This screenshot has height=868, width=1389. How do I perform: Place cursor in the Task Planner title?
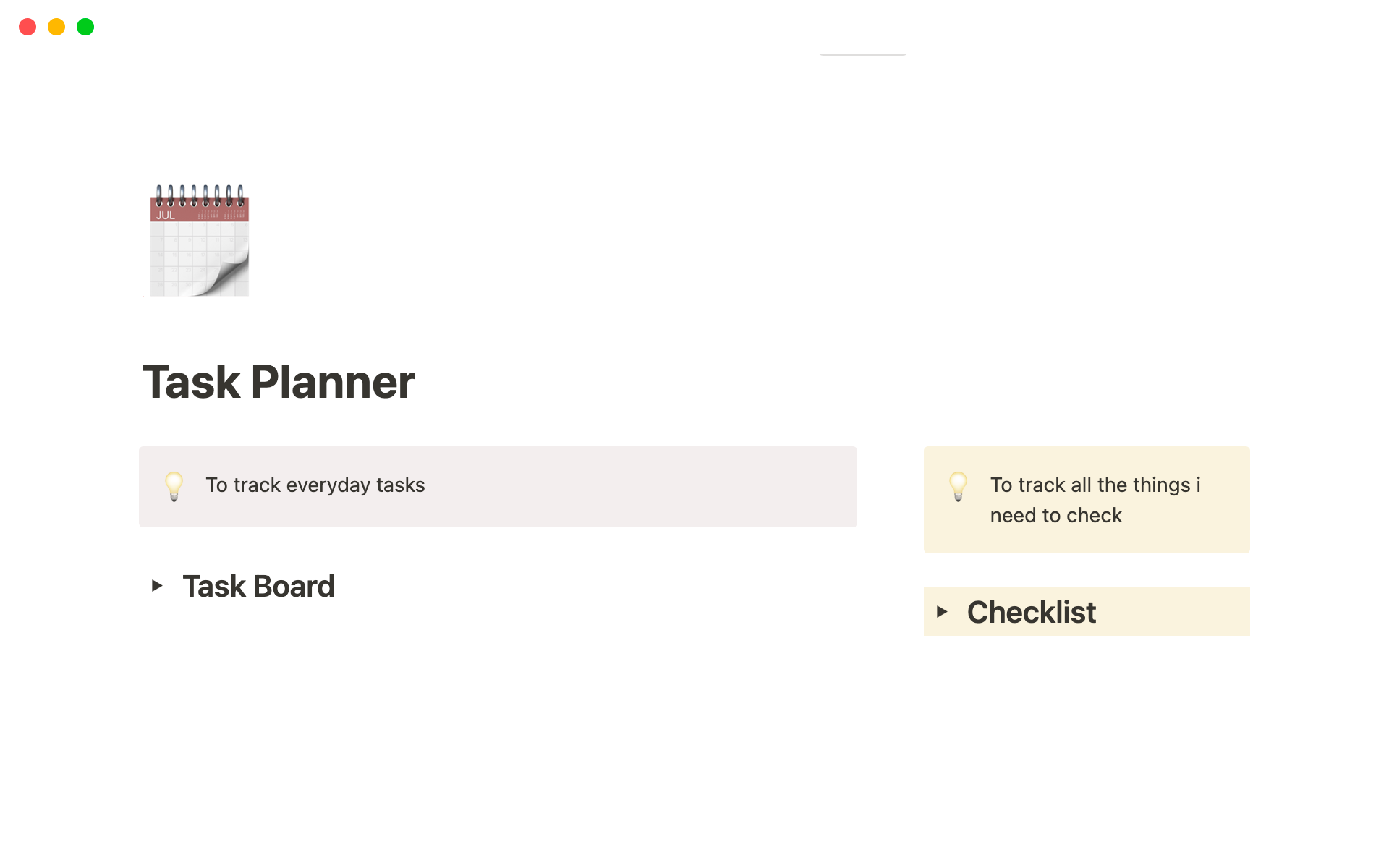(x=279, y=382)
